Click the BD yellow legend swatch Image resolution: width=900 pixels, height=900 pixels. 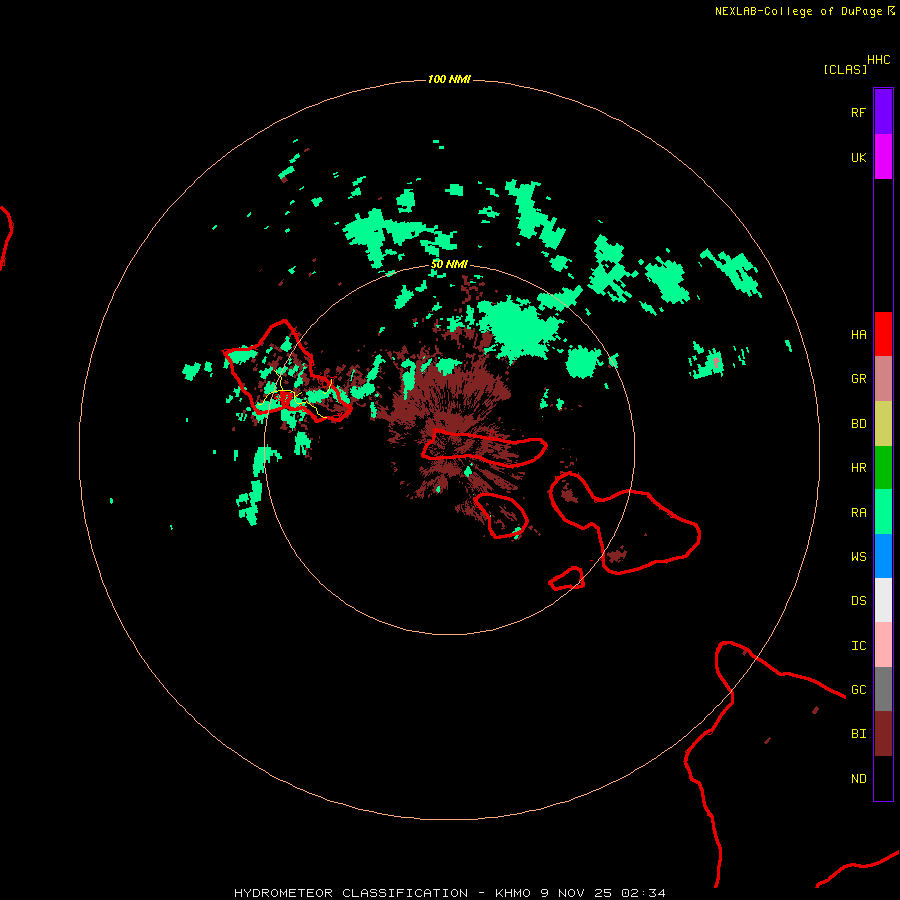point(883,424)
